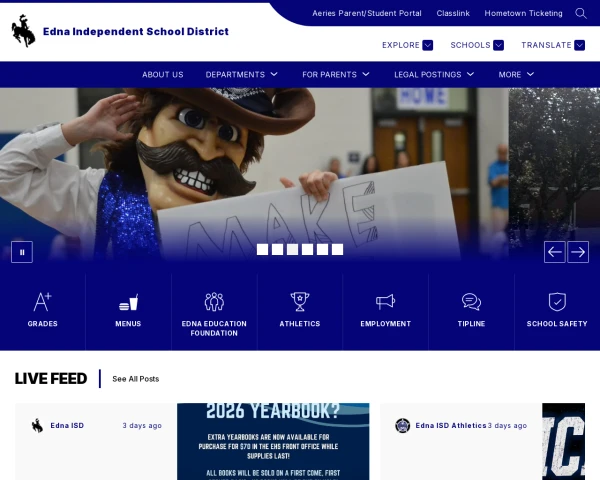The width and height of the screenshot is (600, 480).
Task: Select the first slide indicator
Action: 262,250
